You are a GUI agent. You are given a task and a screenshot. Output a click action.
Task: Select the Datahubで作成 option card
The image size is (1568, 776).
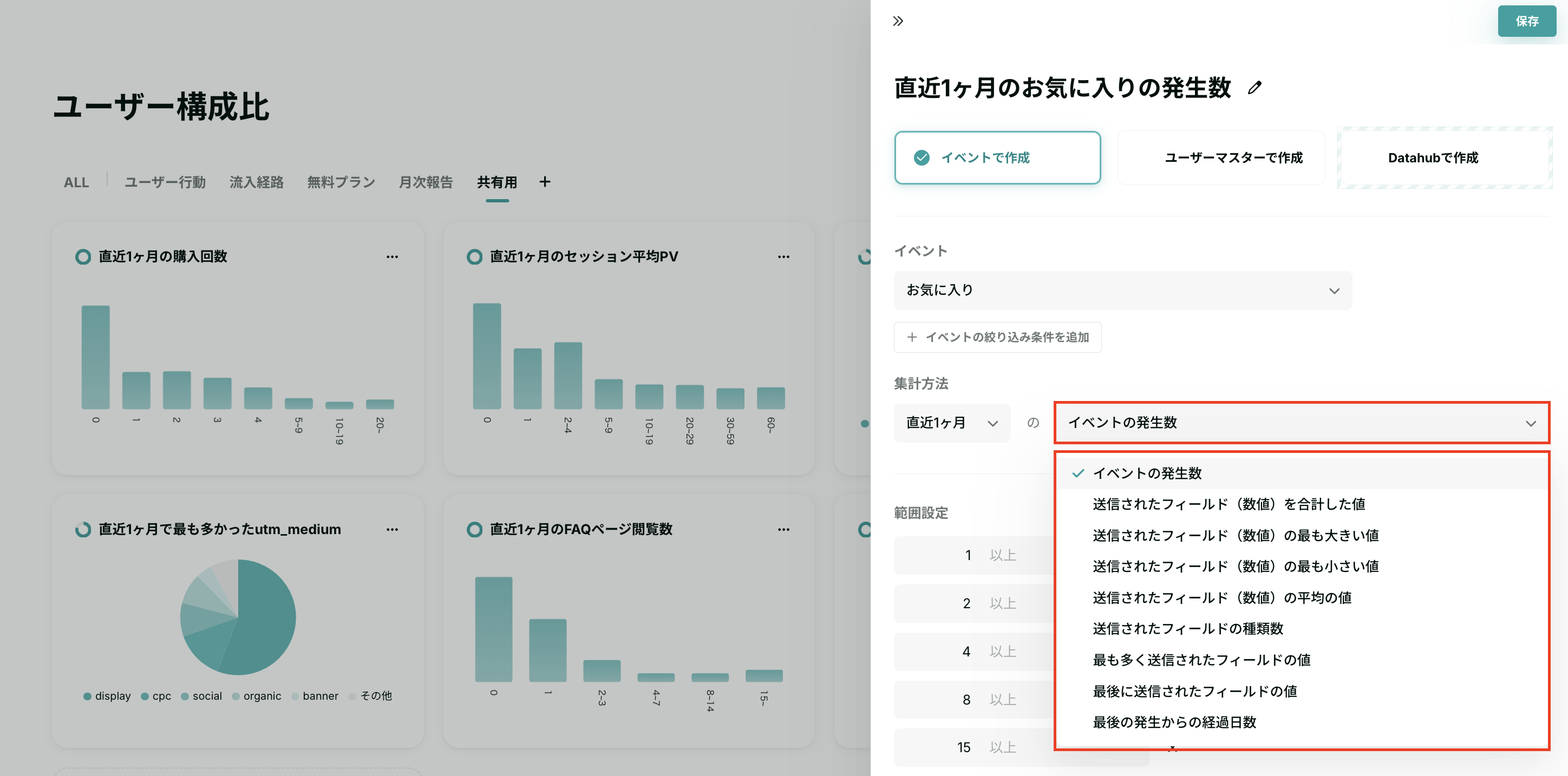[x=1445, y=157]
